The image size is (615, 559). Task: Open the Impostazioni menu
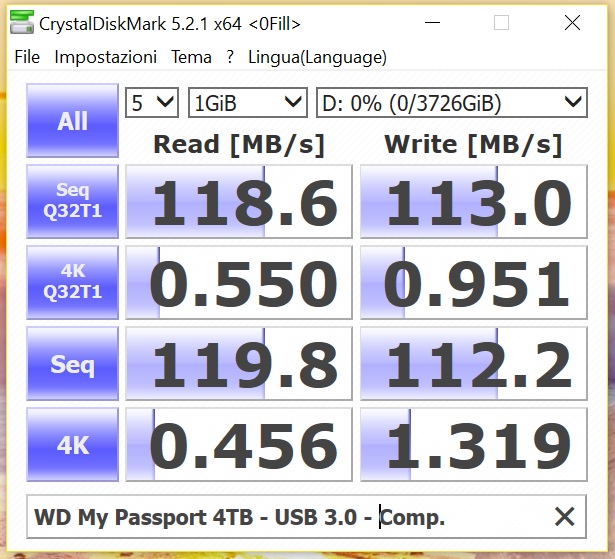[x=106, y=57]
